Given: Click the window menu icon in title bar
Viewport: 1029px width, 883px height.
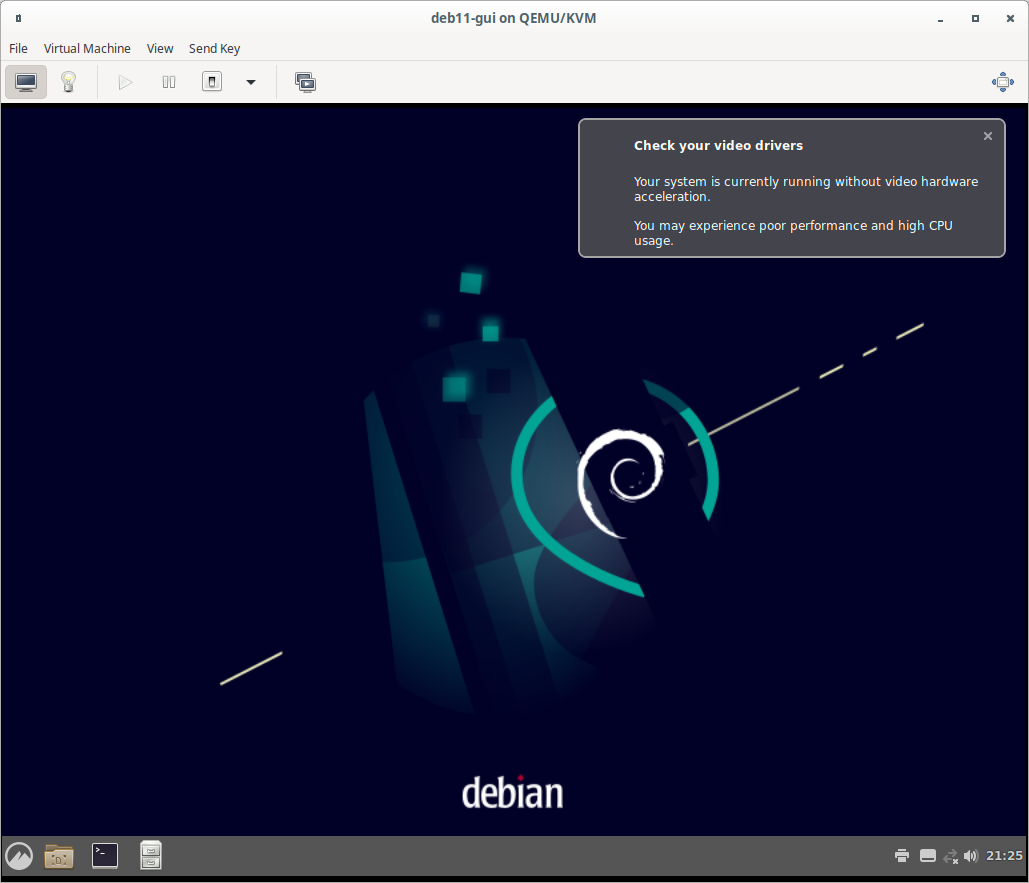Looking at the screenshot, I should click(18, 18).
